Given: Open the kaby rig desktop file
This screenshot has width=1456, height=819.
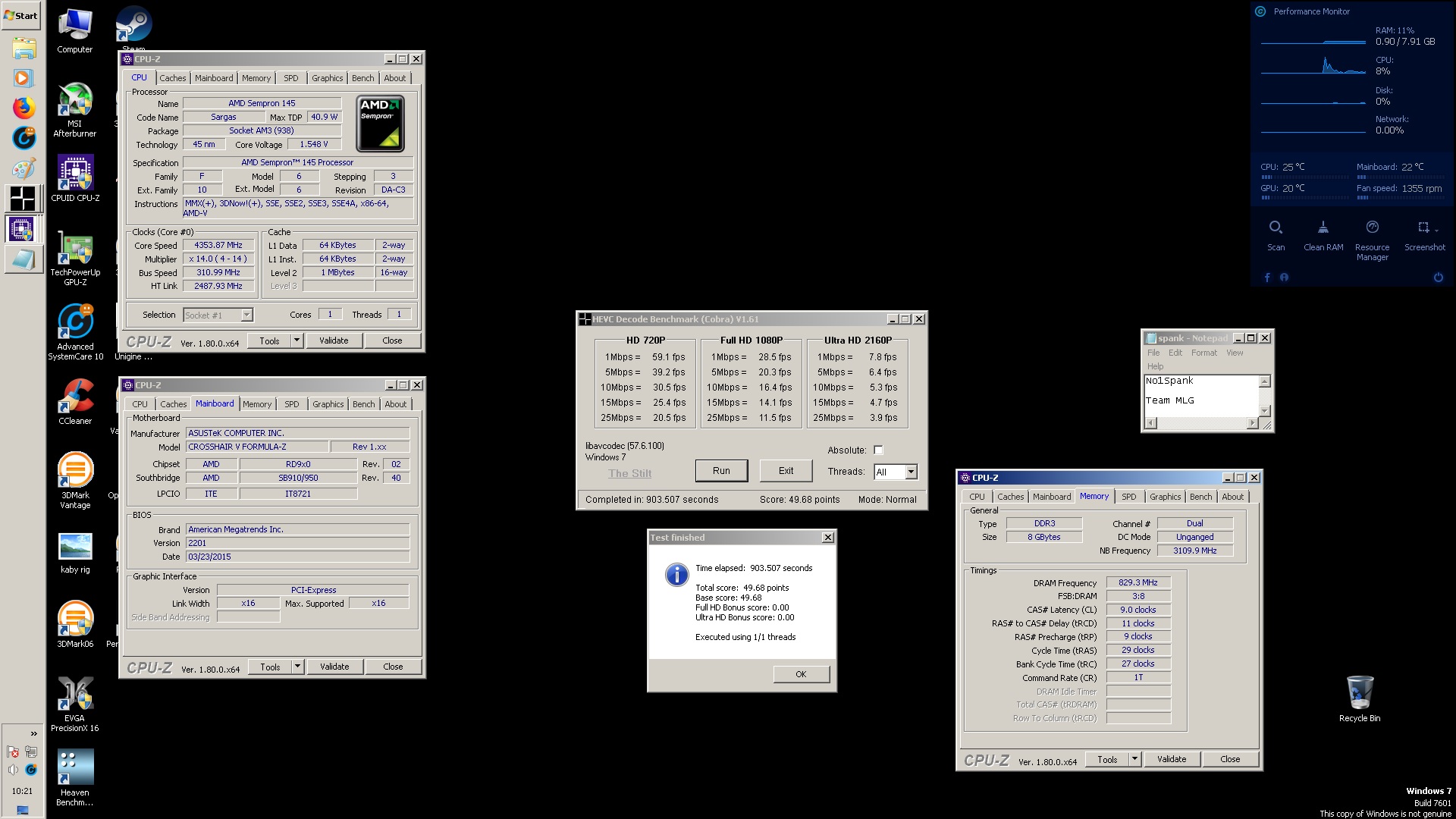Looking at the screenshot, I should (x=75, y=553).
